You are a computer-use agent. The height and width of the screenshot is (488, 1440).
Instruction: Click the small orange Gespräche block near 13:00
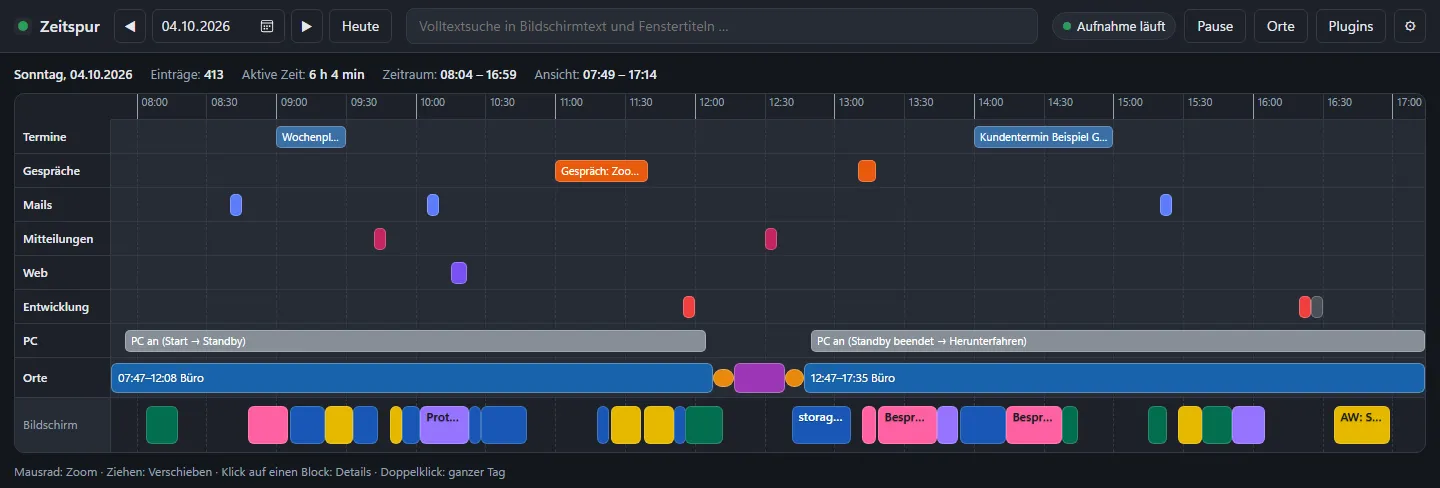(867, 171)
